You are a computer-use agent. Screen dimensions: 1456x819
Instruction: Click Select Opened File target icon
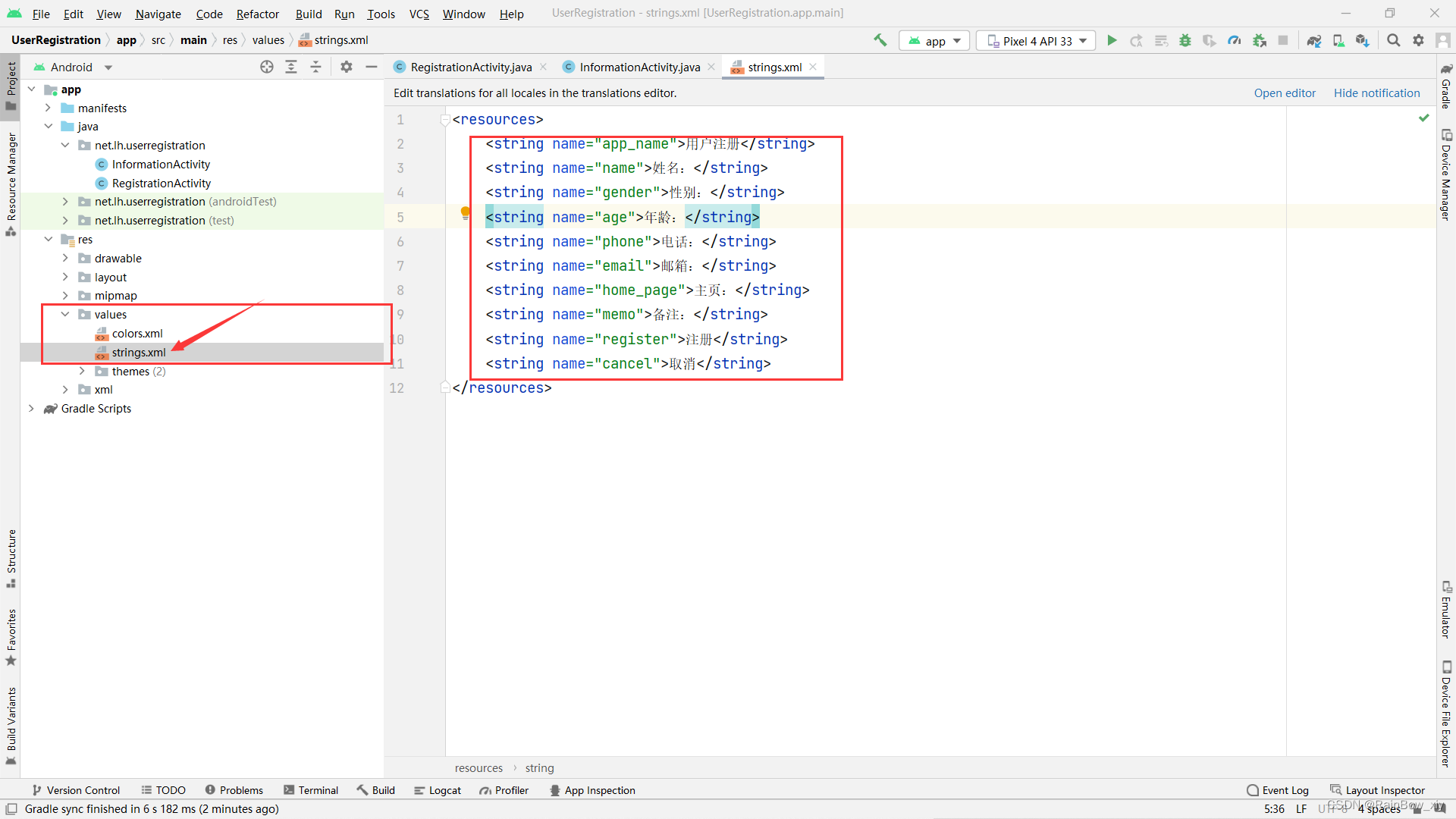(x=267, y=67)
